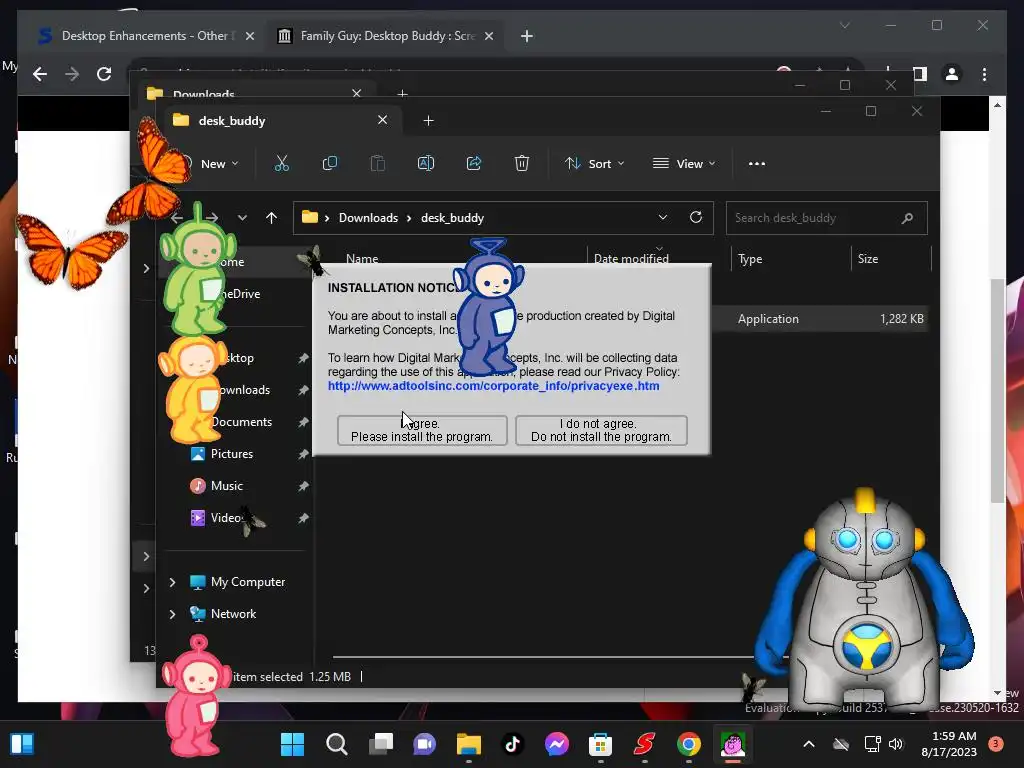Viewport: 1024px width, 768px height.
Task: Select the desk_buddy Explorer tab
Action: [x=278, y=121]
